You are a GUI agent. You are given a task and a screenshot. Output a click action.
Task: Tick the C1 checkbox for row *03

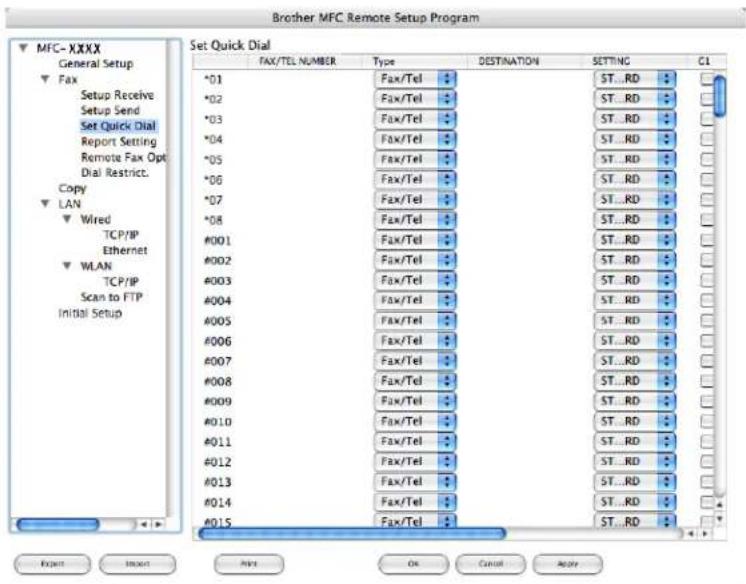click(x=707, y=119)
